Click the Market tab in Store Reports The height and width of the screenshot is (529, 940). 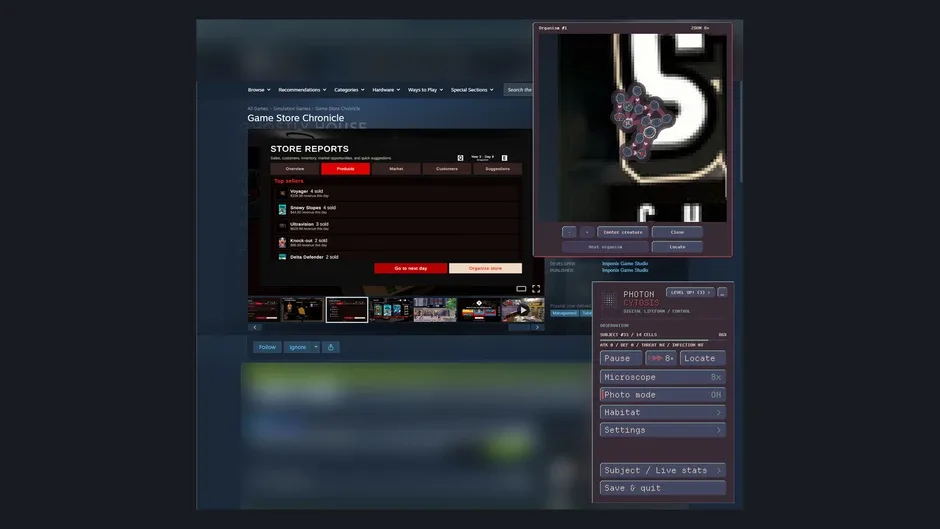[x=396, y=169]
